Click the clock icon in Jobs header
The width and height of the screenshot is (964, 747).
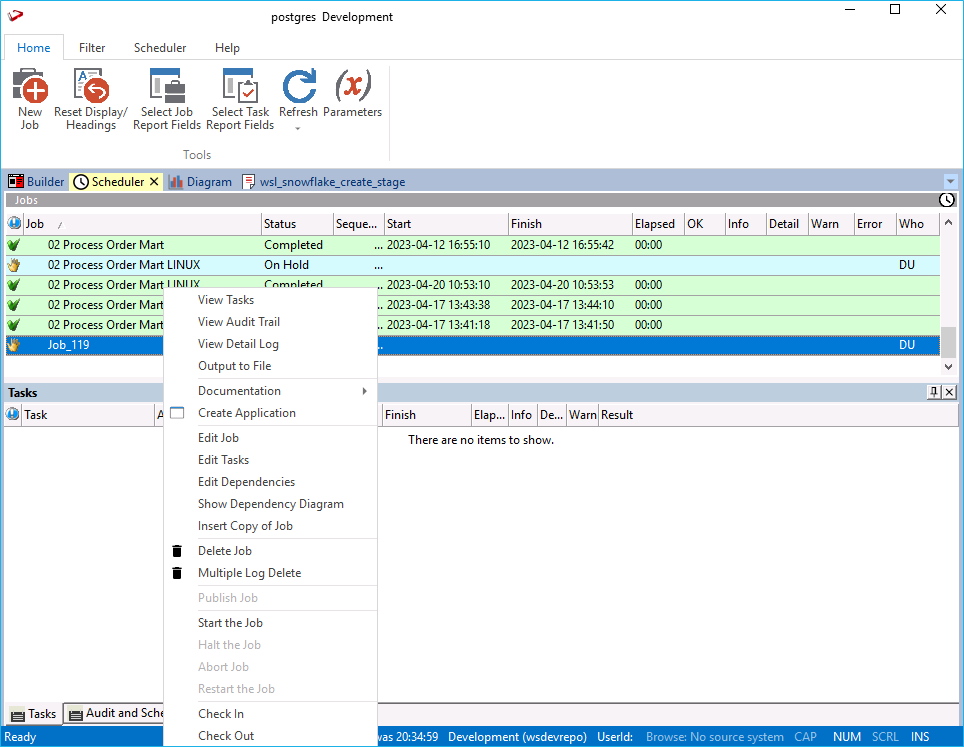coord(946,200)
